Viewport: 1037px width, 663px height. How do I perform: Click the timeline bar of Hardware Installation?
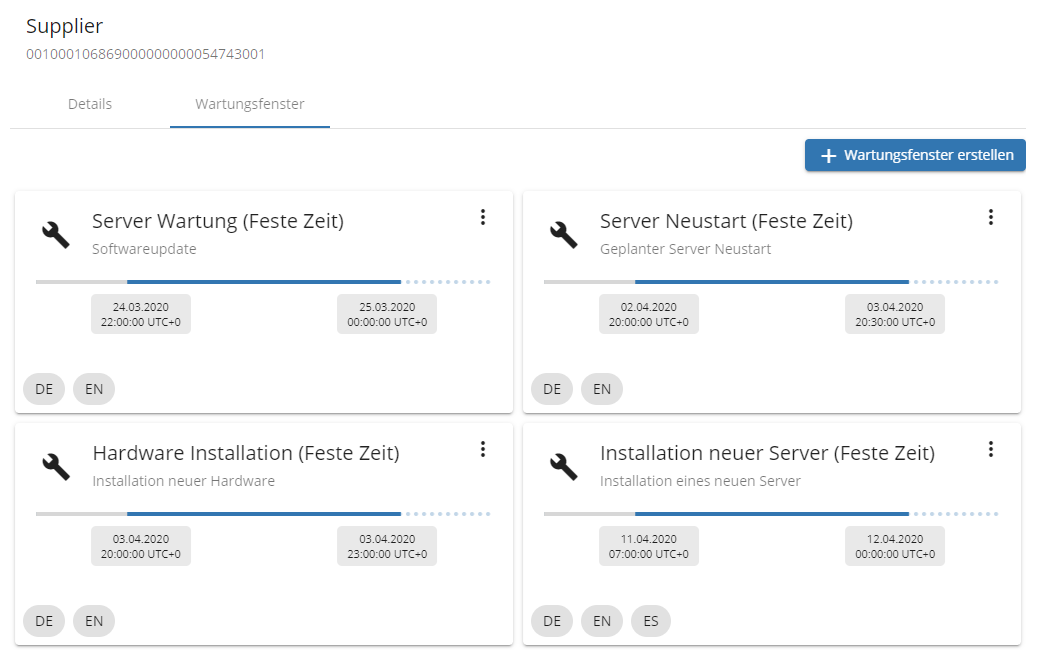263,513
